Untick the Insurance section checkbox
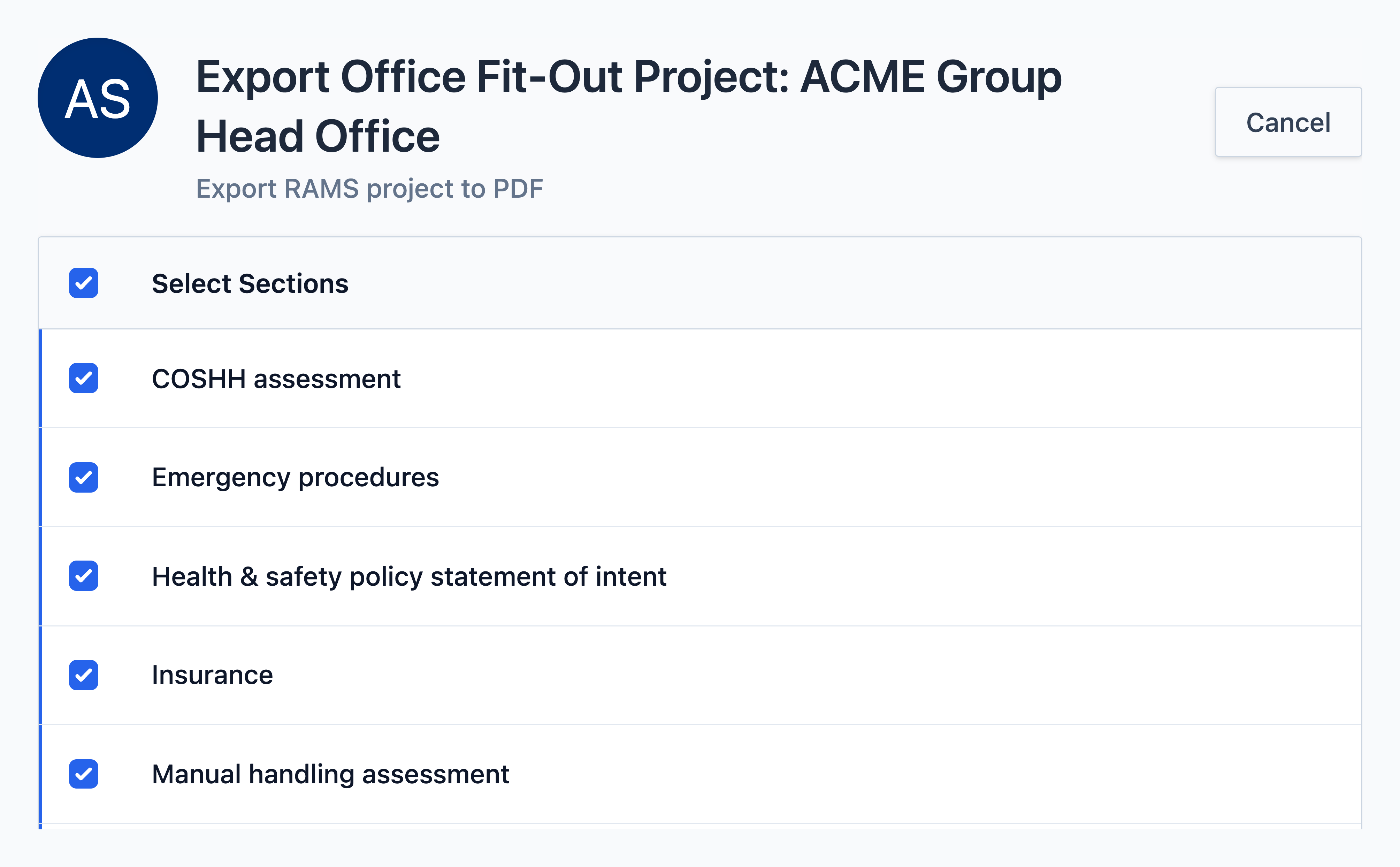 click(84, 675)
